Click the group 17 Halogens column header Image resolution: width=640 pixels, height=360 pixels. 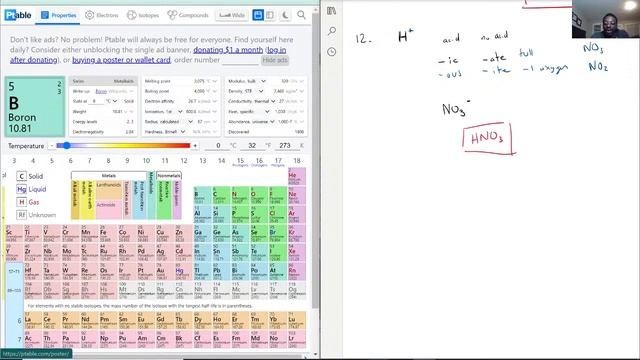278,162
